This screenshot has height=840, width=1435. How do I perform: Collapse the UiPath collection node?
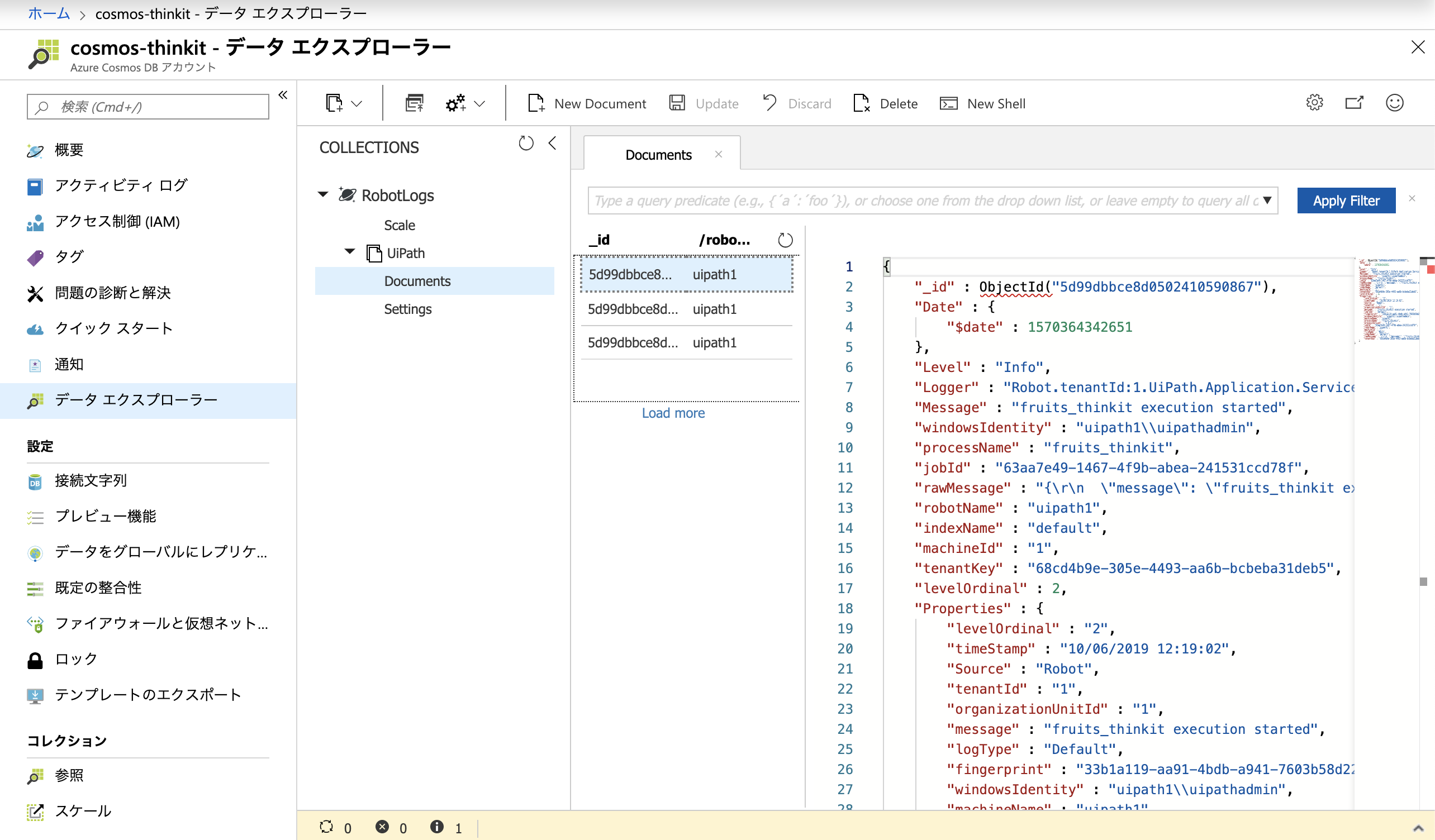[350, 251]
